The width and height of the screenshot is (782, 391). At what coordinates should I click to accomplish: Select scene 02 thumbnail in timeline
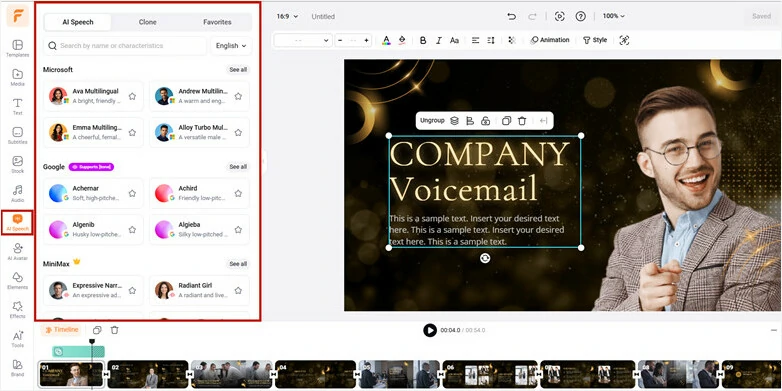coord(148,375)
